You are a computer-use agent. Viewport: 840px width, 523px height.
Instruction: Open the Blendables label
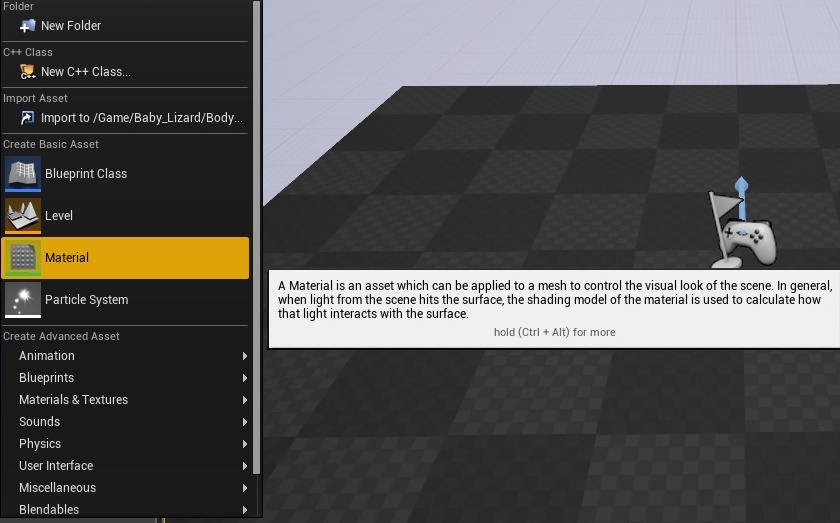pos(49,510)
